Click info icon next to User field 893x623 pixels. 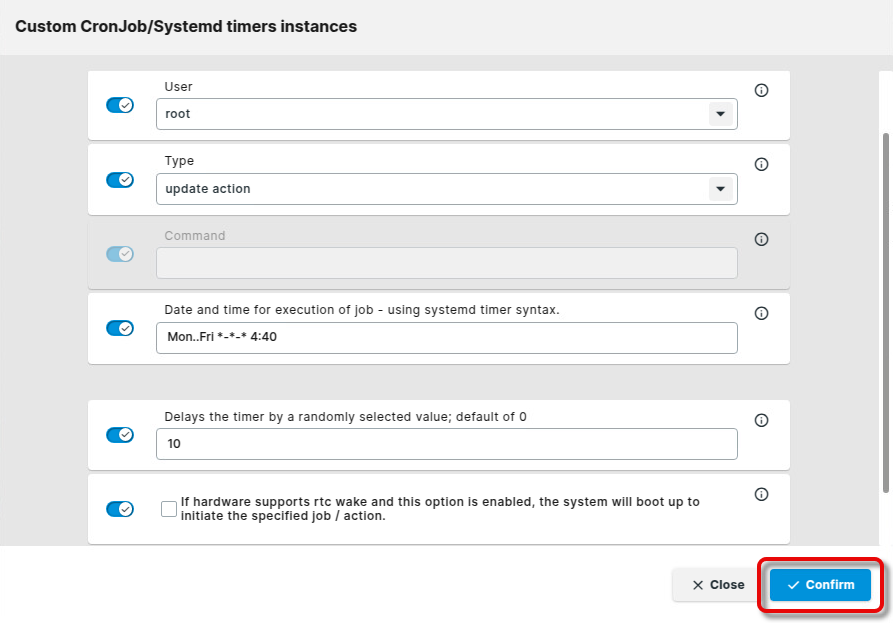(761, 91)
